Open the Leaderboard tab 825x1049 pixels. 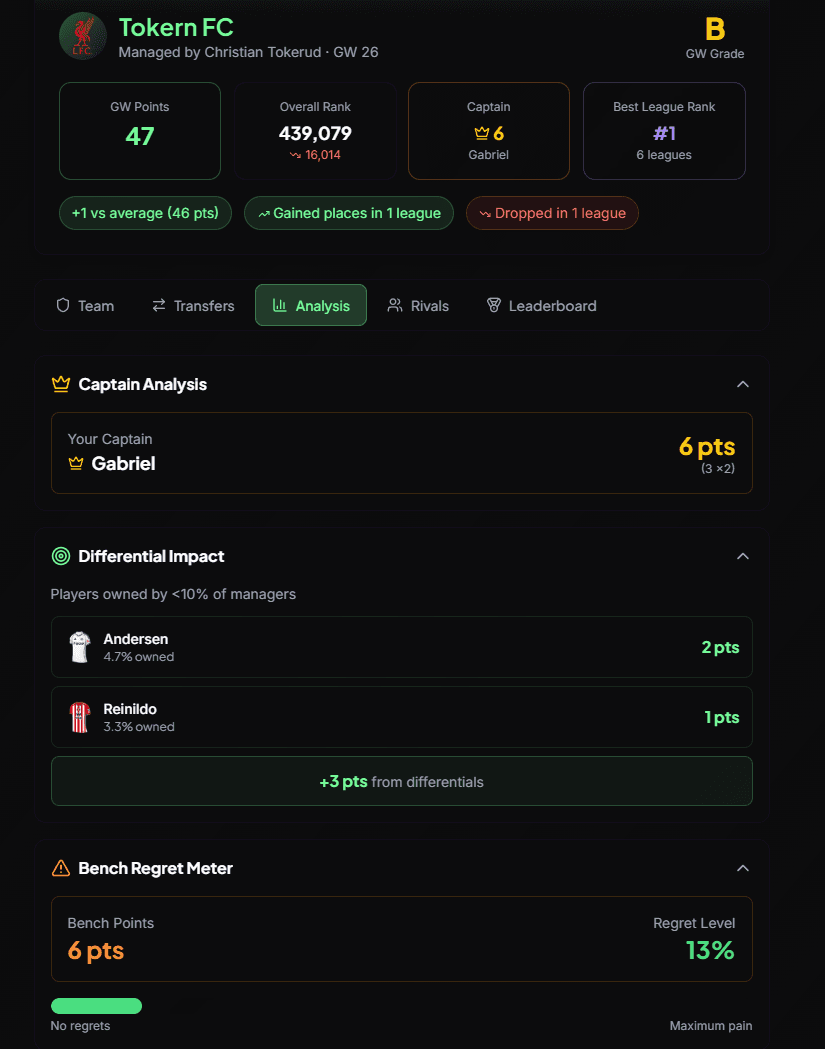click(x=541, y=305)
